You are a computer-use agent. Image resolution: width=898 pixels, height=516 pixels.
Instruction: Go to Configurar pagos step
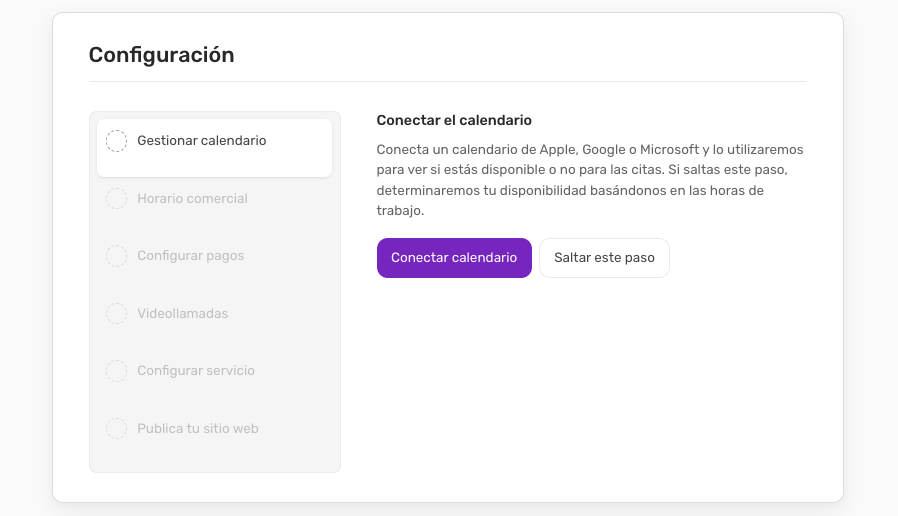214,256
